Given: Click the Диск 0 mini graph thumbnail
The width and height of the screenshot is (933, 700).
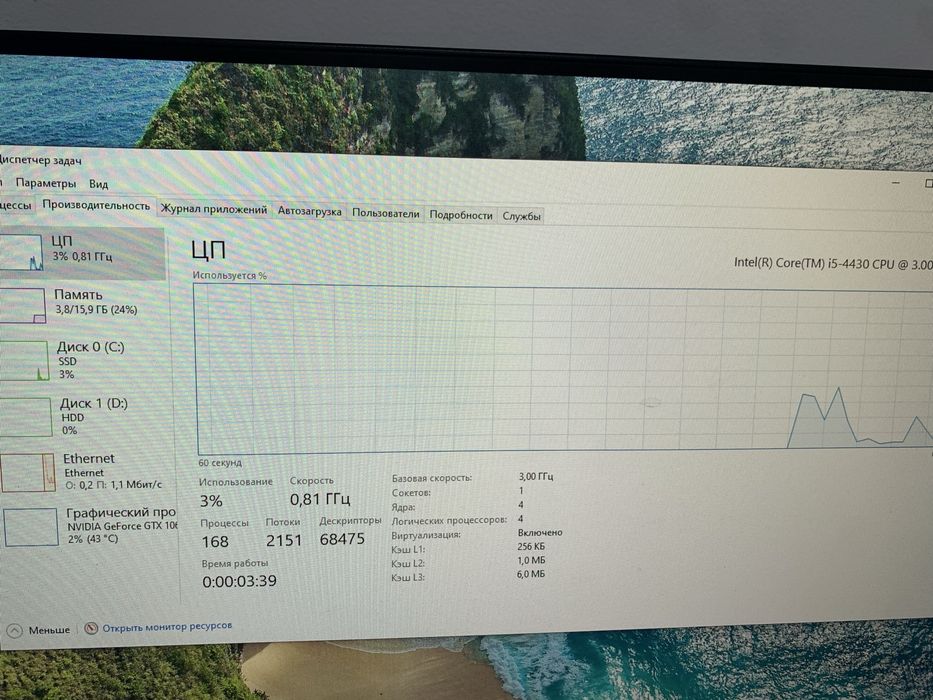Looking at the screenshot, I should click(24, 360).
